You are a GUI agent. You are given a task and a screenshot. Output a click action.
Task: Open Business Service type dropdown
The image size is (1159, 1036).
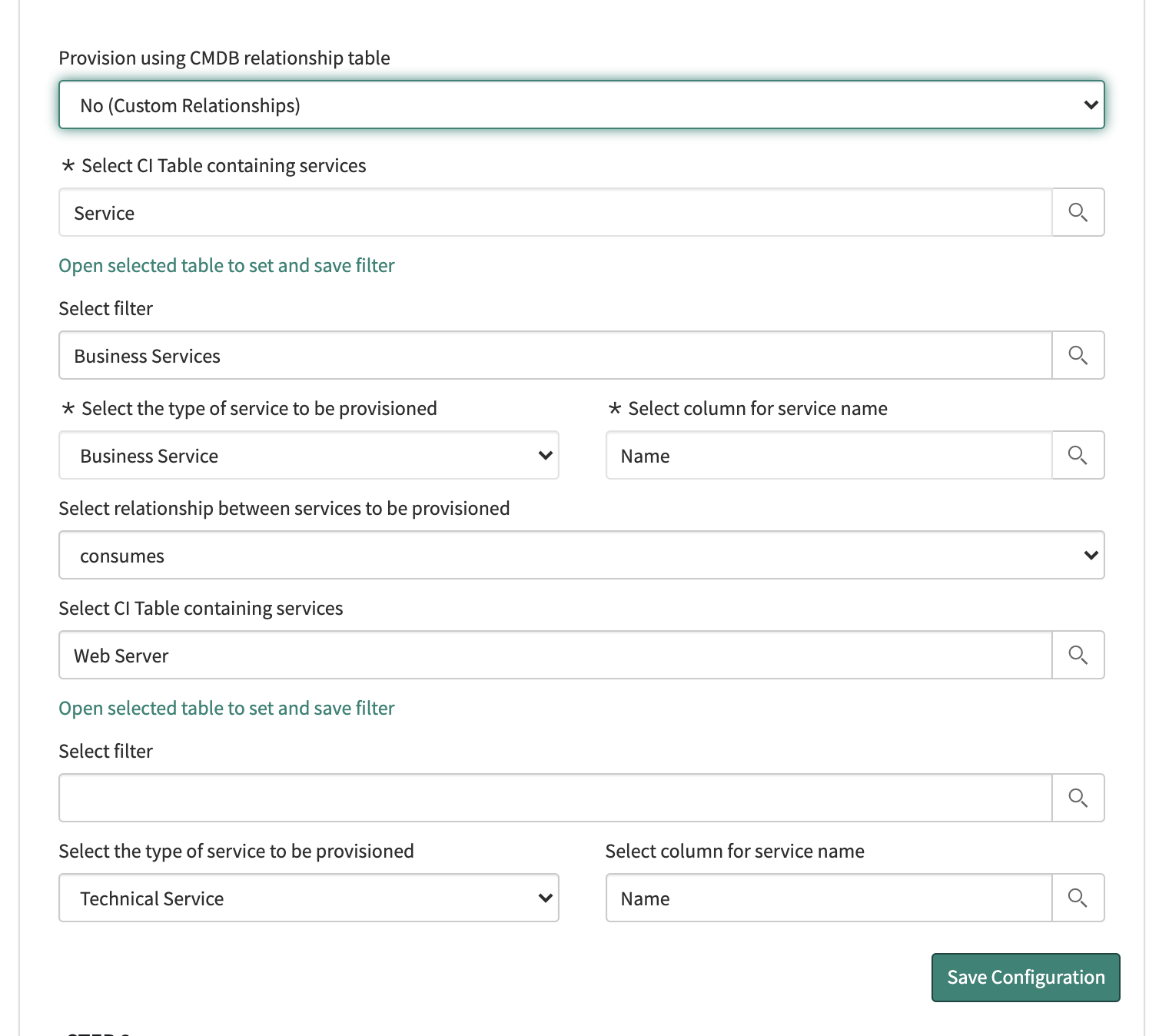pos(309,455)
